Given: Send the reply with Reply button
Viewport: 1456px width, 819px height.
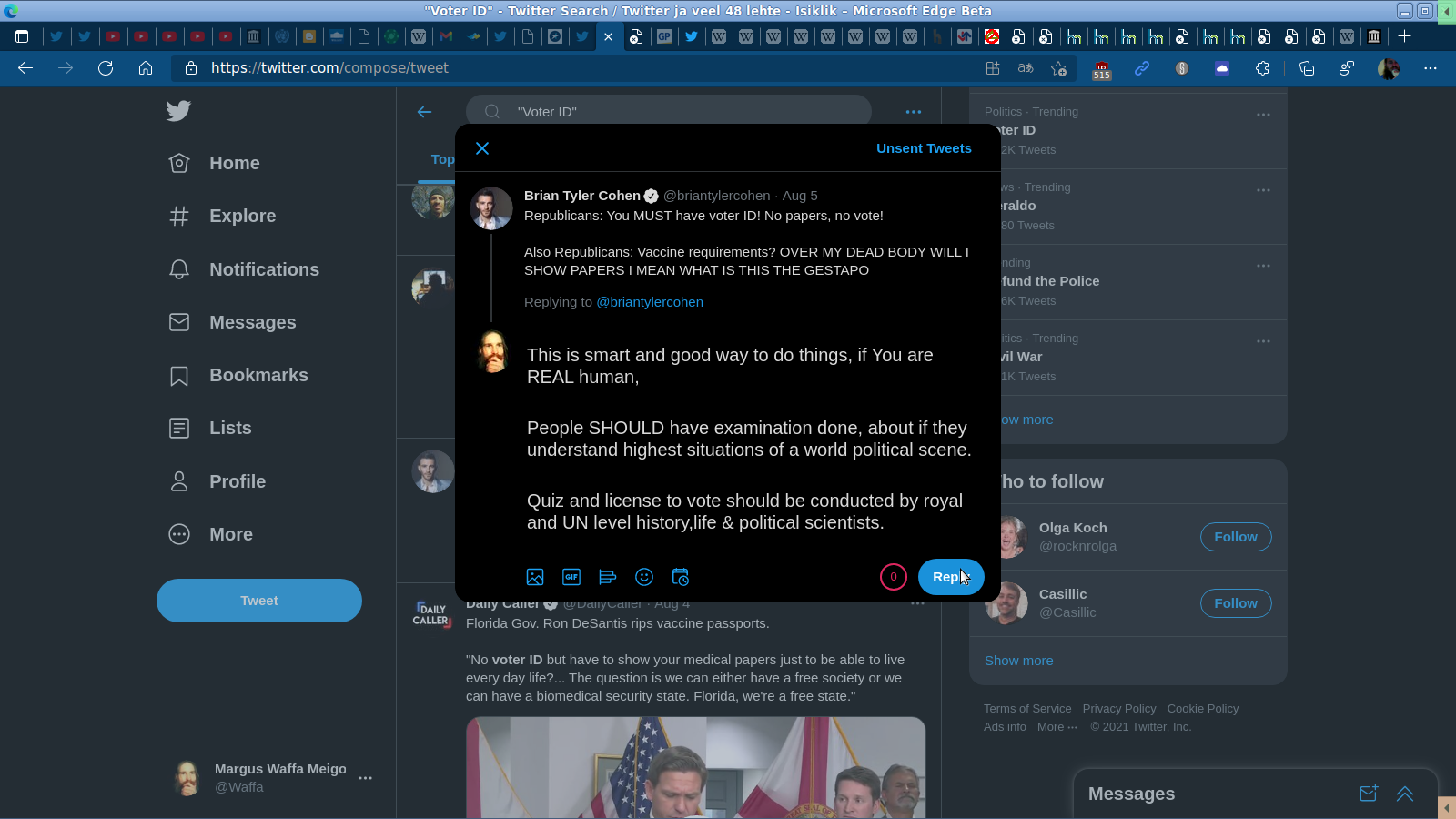Looking at the screenshot, I should [951, 577].
